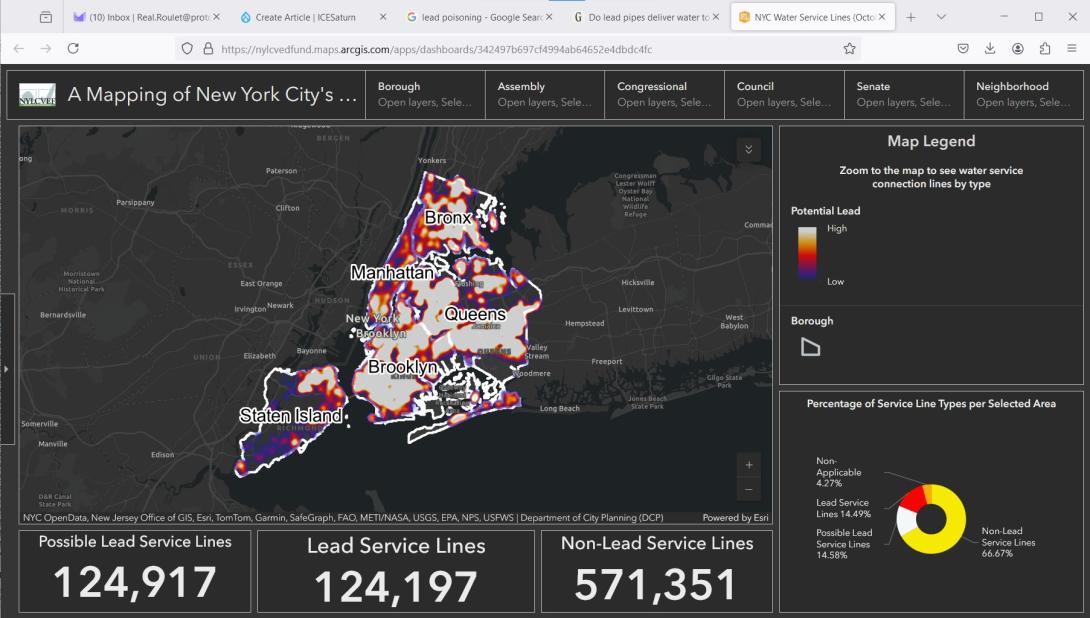Open the Neighborhood selector dropdown
The height and width of the screenshot is (618, 1090).
(x=1023, y=94)
